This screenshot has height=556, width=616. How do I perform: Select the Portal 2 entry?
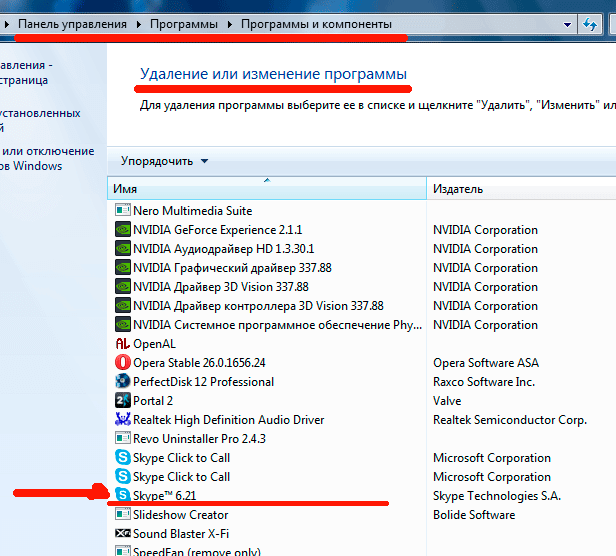click(153, 401)
